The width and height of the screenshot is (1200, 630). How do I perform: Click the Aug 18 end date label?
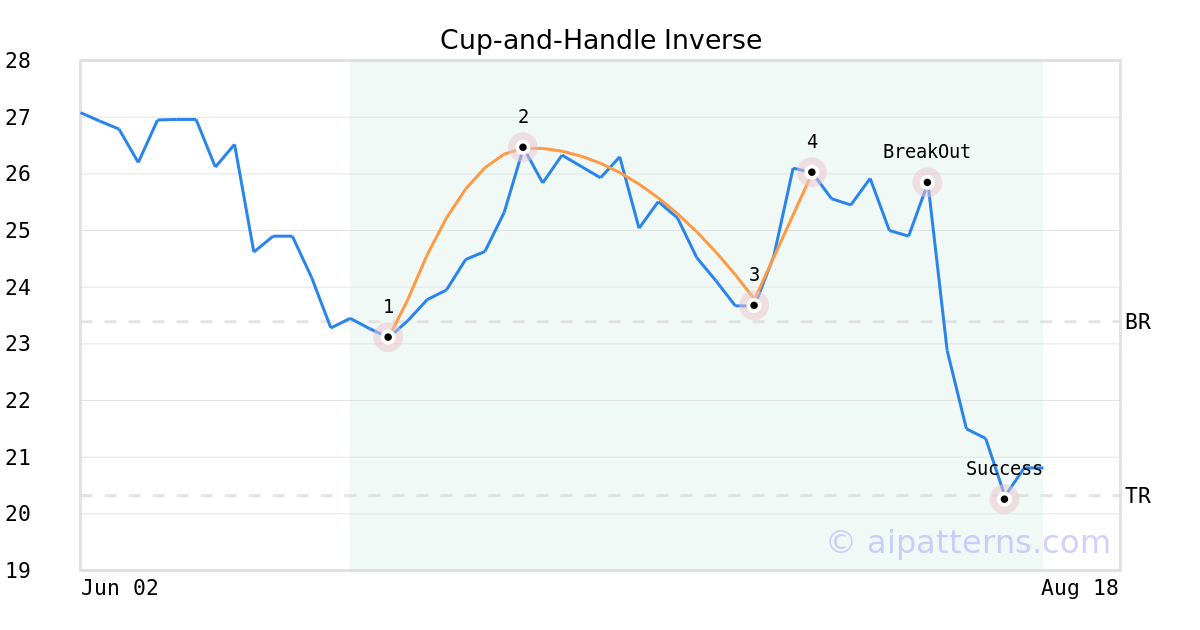(1080, 588)
